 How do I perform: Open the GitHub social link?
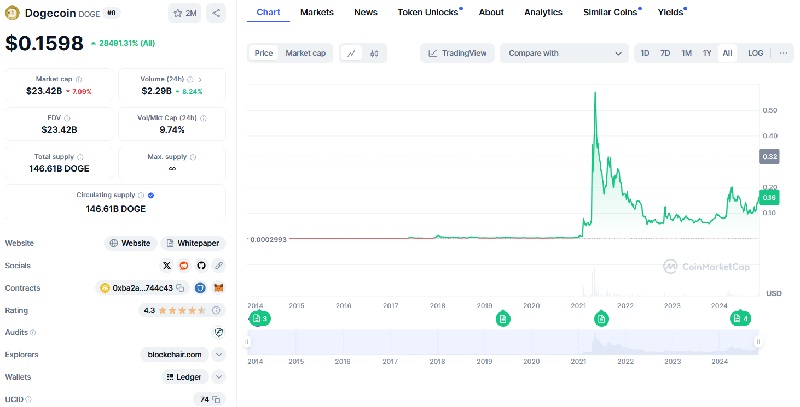(x=201, y=265)
